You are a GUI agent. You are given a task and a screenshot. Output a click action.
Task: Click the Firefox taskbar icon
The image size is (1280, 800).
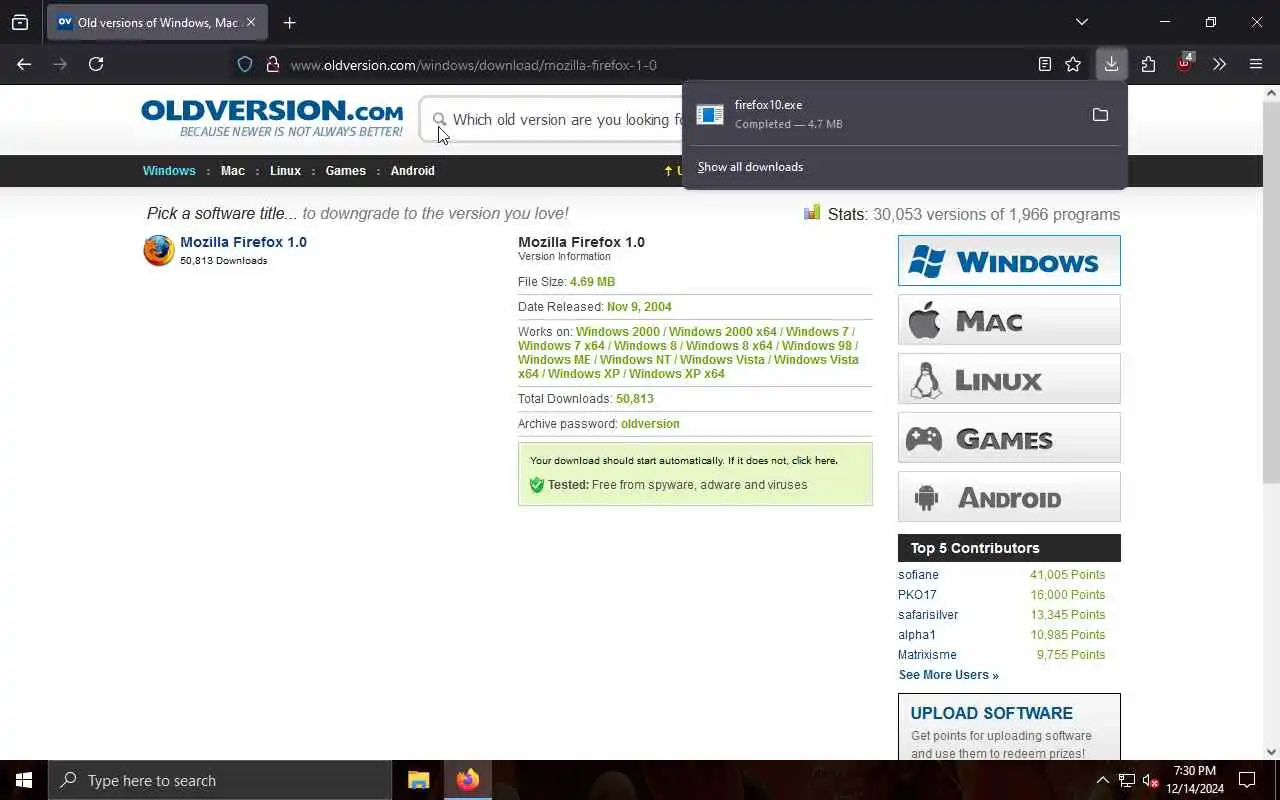(x=467, y=780)
